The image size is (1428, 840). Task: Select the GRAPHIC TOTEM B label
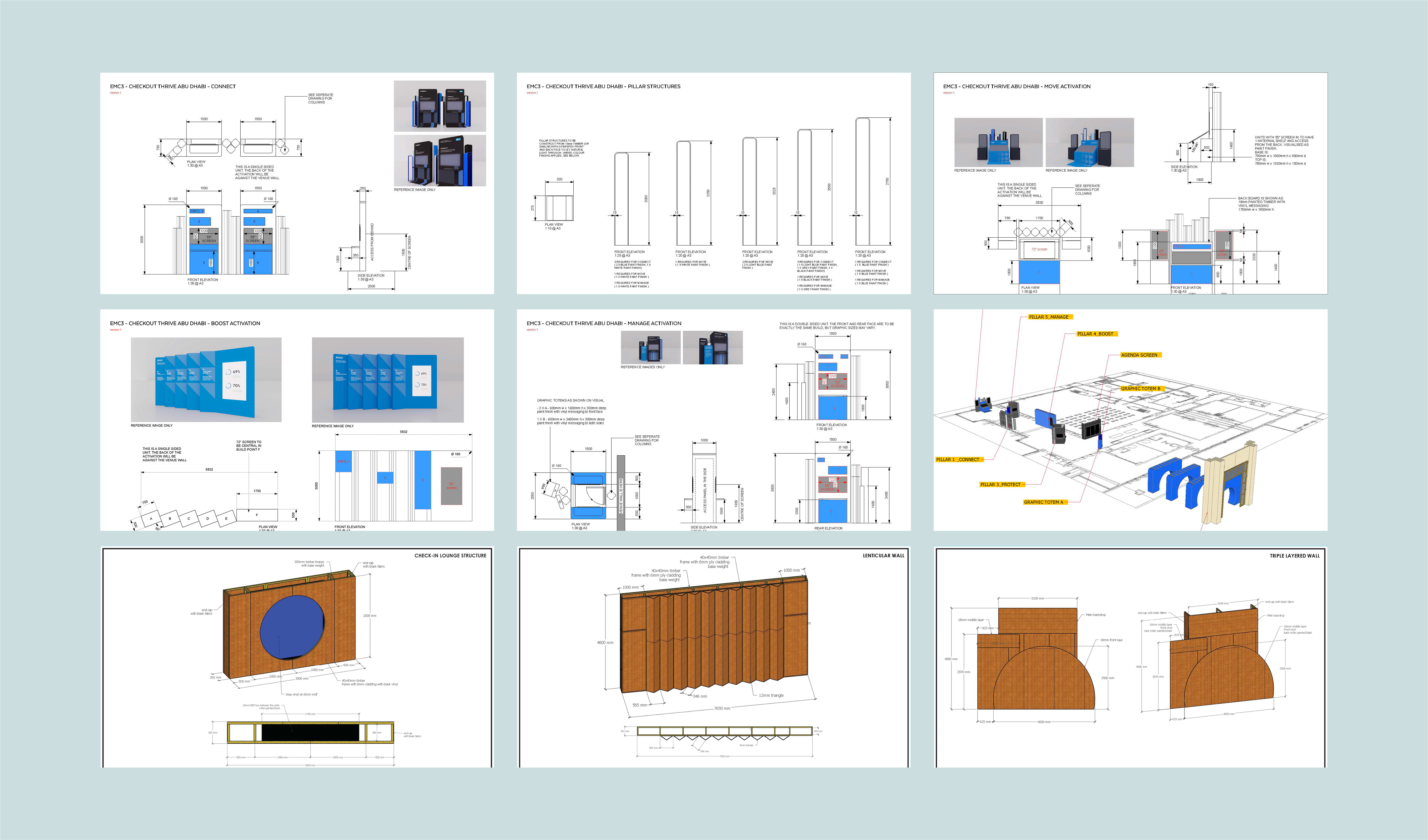[x=1142, y=389]
